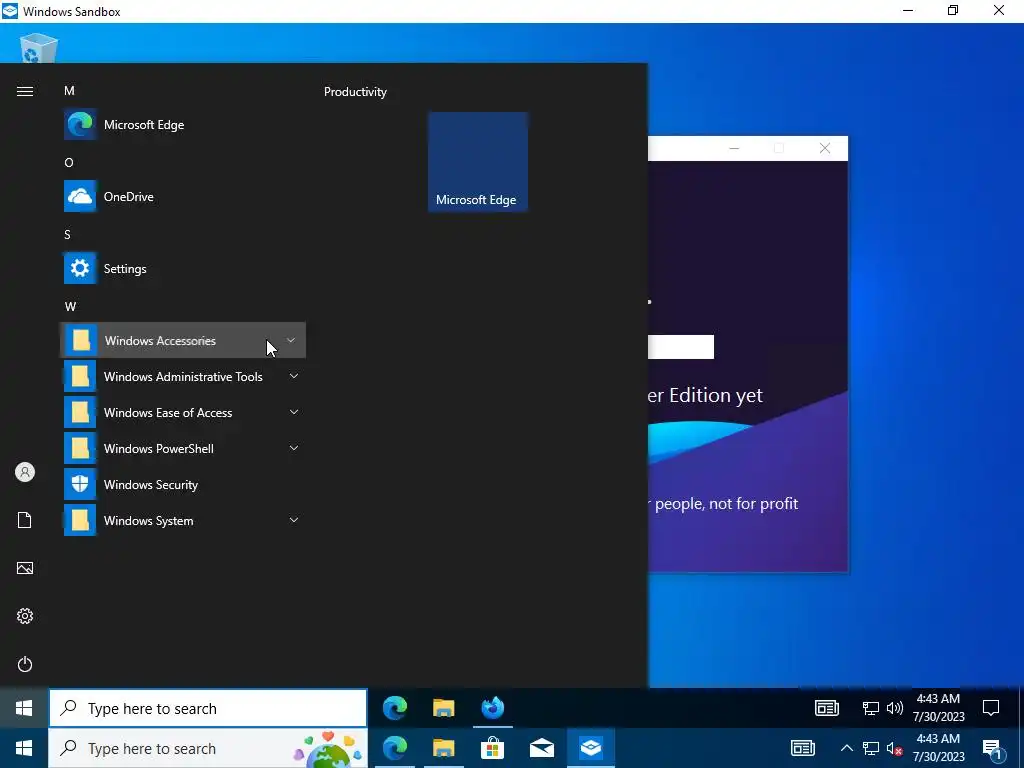
Task: Minimize the Windows Sandbox window
Action: pos(908,10)
